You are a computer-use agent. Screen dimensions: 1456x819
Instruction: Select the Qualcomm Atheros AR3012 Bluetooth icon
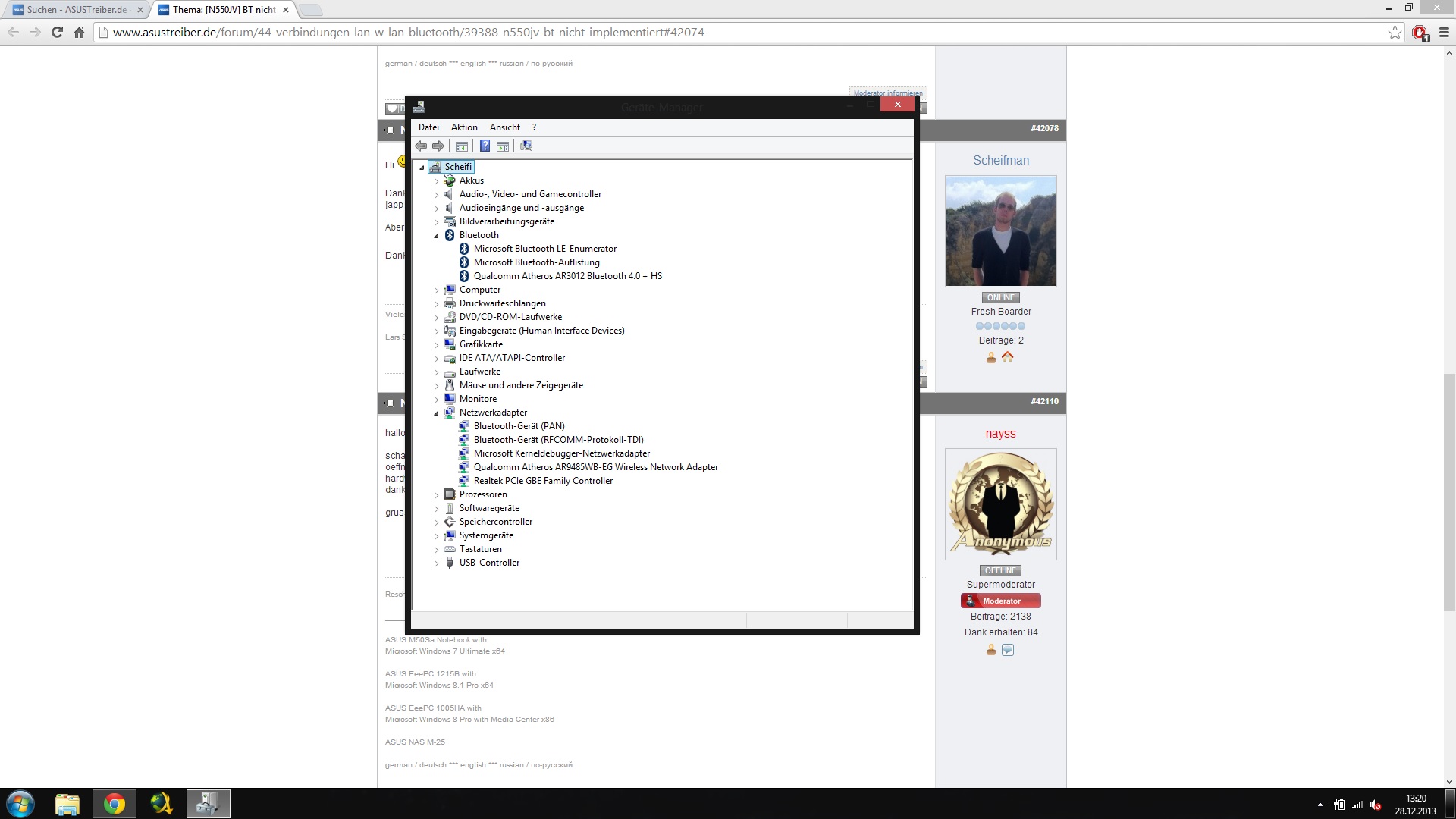click(x=464, y=276)
